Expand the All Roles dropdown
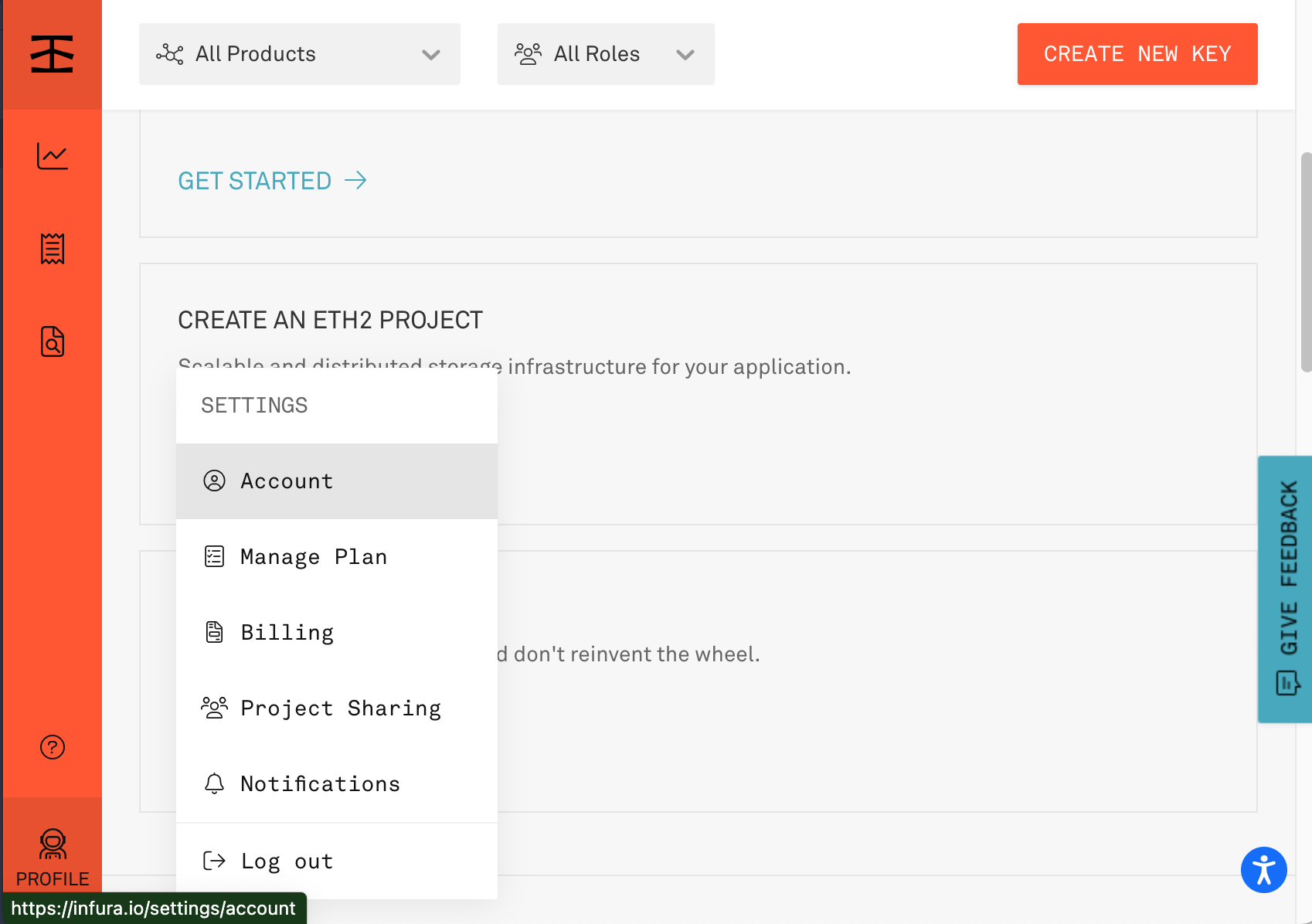The image size is (1312, 924). [x=606, y=54]
